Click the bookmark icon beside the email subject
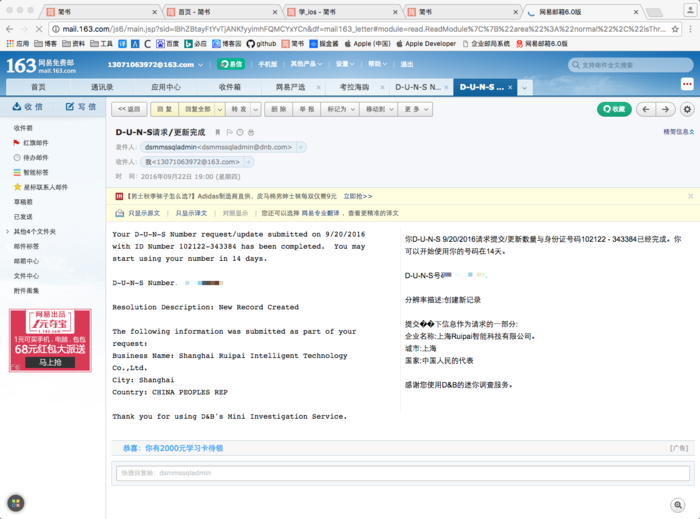The width and height of the screenshot is (700, 519). tap(218, 132)
